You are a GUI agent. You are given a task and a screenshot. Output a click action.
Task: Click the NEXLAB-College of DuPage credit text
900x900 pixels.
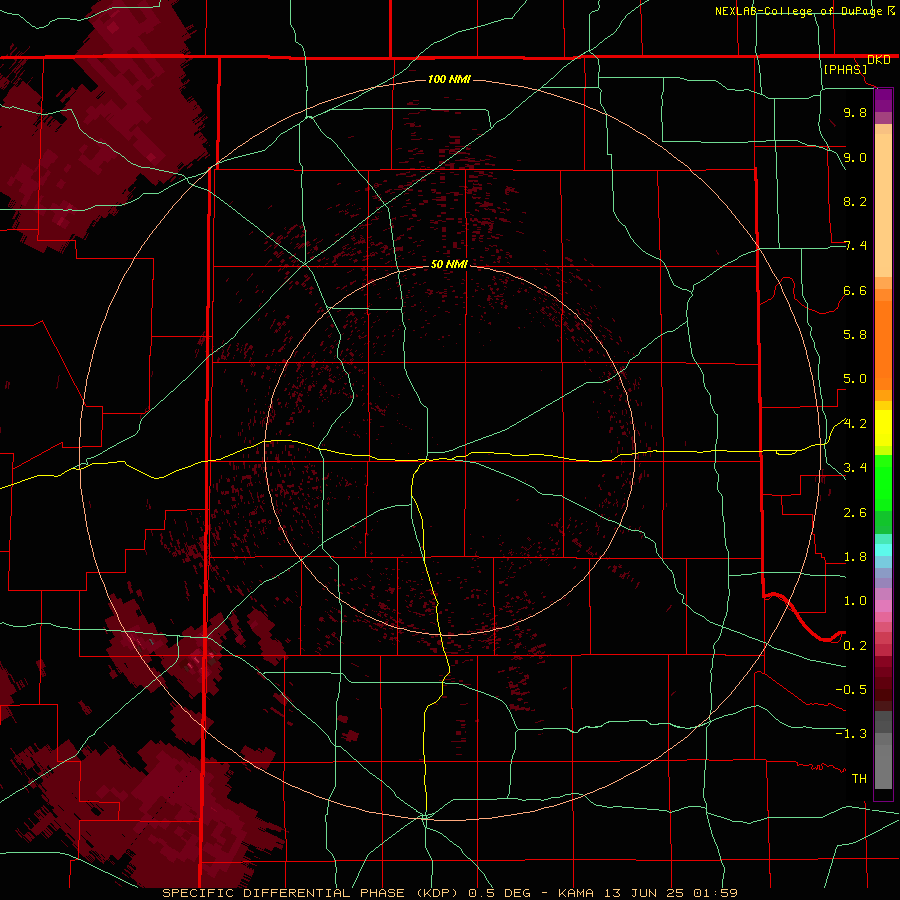click(798, 11)
